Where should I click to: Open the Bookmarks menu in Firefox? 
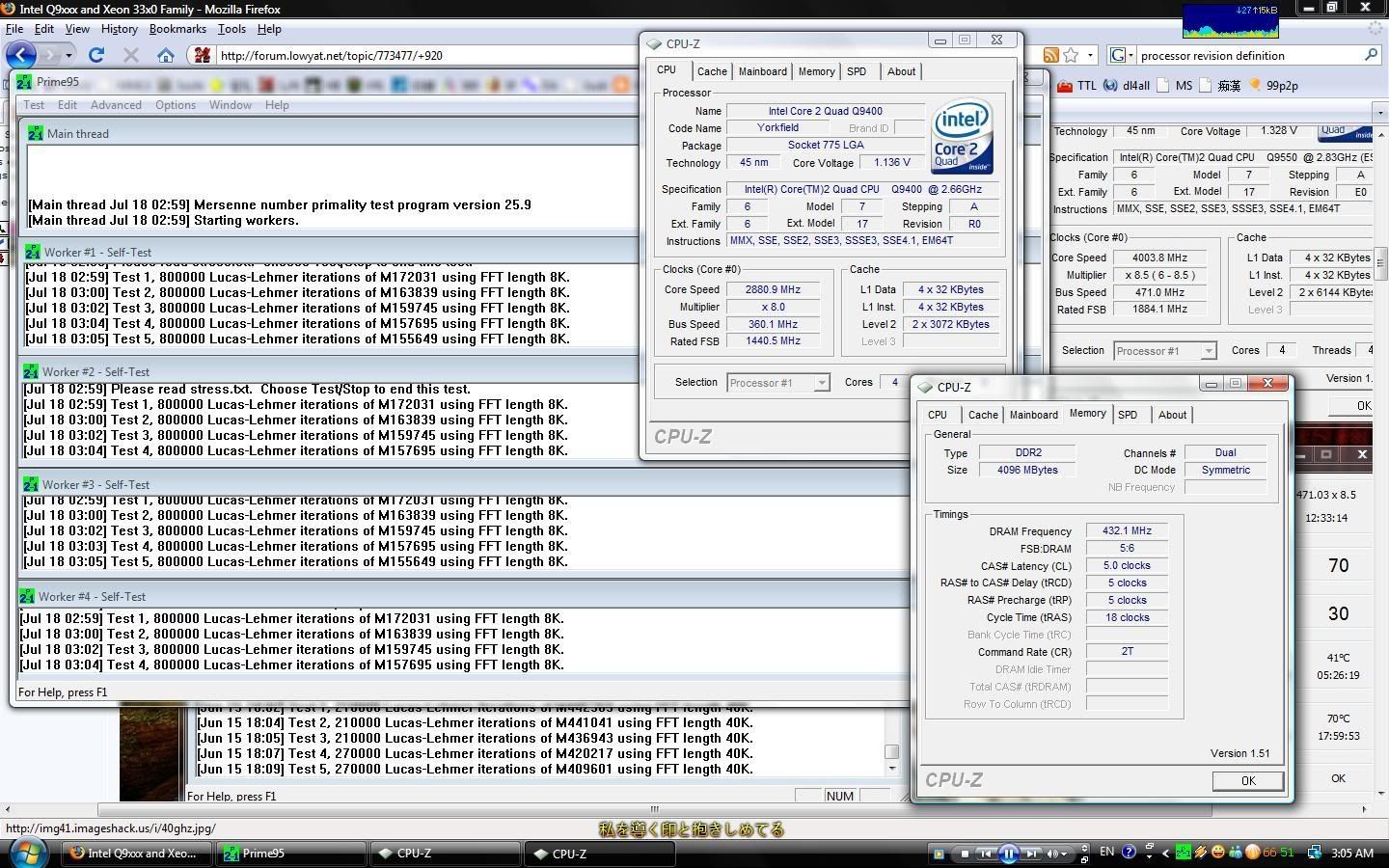pos(177,29)
